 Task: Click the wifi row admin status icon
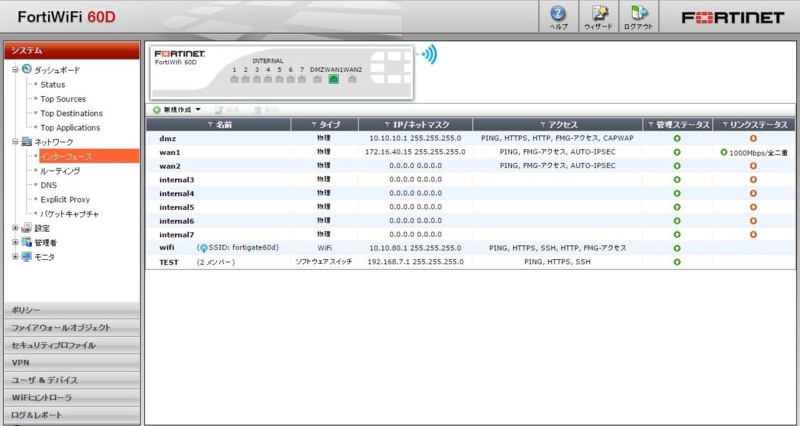tap(677, 248)
